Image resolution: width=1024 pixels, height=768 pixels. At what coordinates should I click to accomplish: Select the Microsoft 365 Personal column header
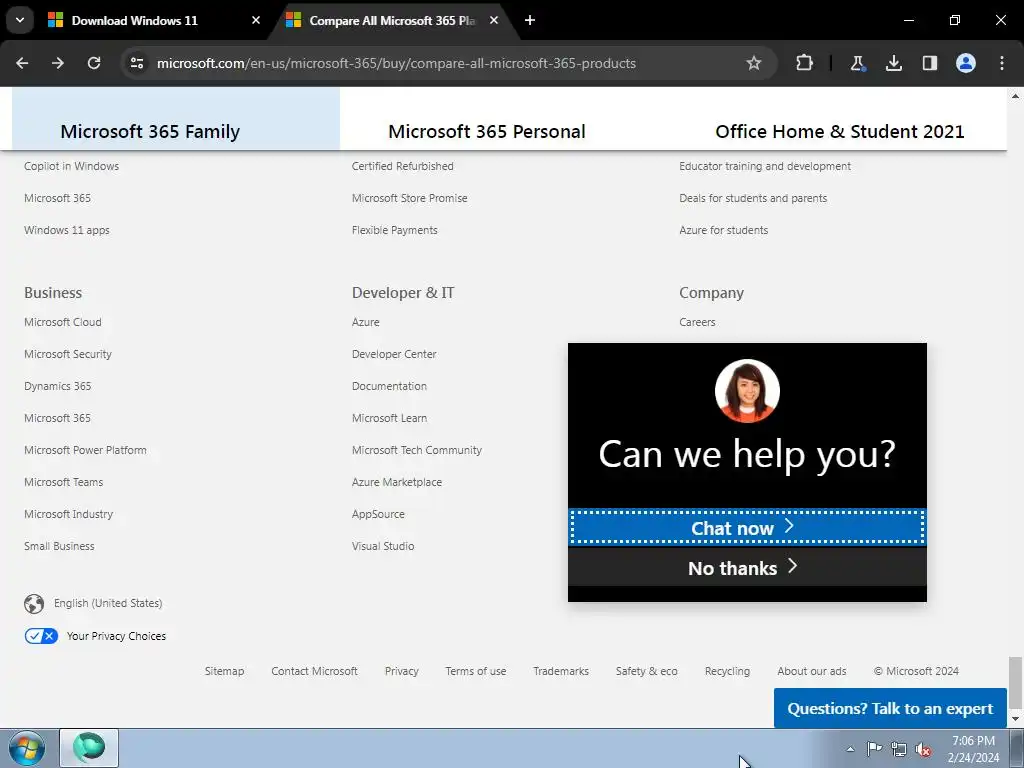[x=487, y=131]
